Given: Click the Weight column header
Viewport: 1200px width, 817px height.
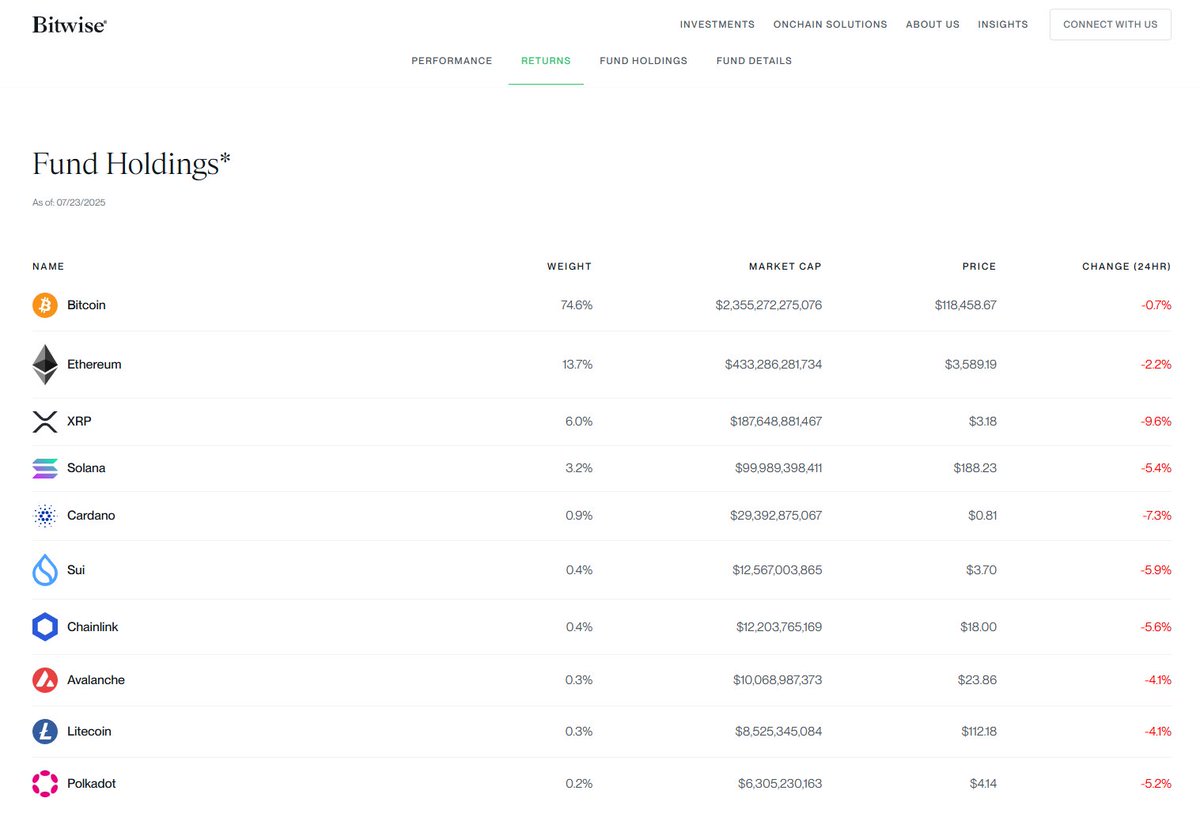Looking at the screenshot, I should (569, 267).
